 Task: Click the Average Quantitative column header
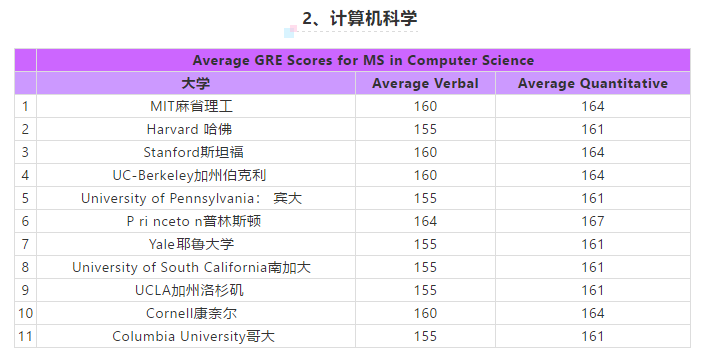coord(593,83)
